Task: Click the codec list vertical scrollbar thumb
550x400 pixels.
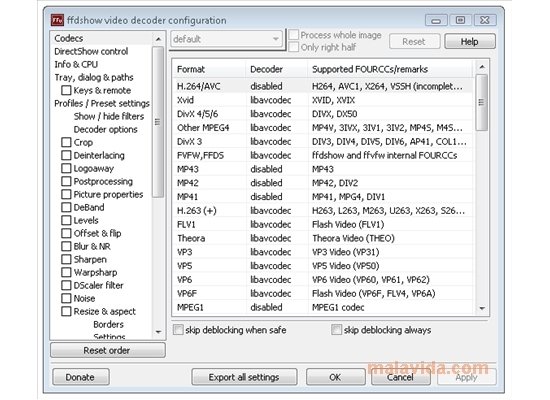Action: [482, 102]
